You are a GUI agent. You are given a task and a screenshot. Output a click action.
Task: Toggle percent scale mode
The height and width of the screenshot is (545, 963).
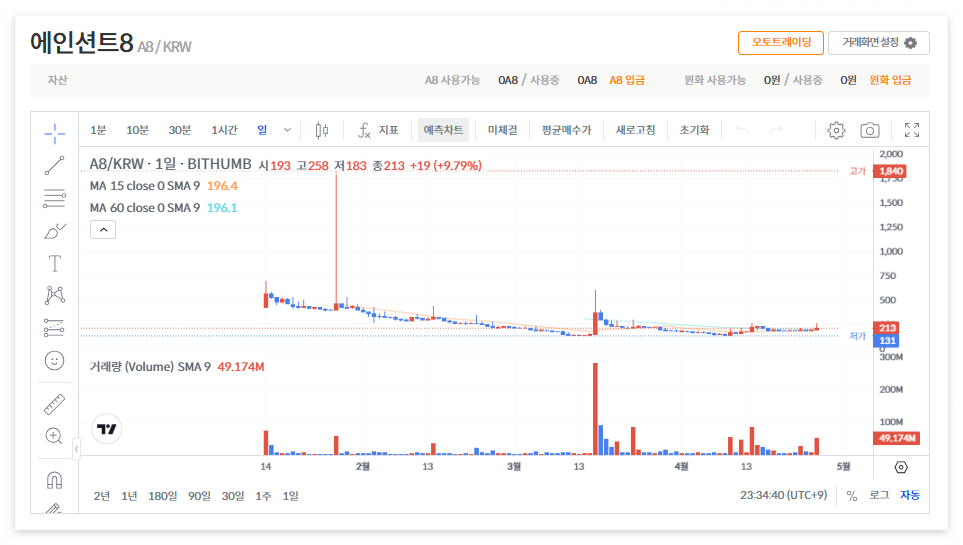pos(852,496)
